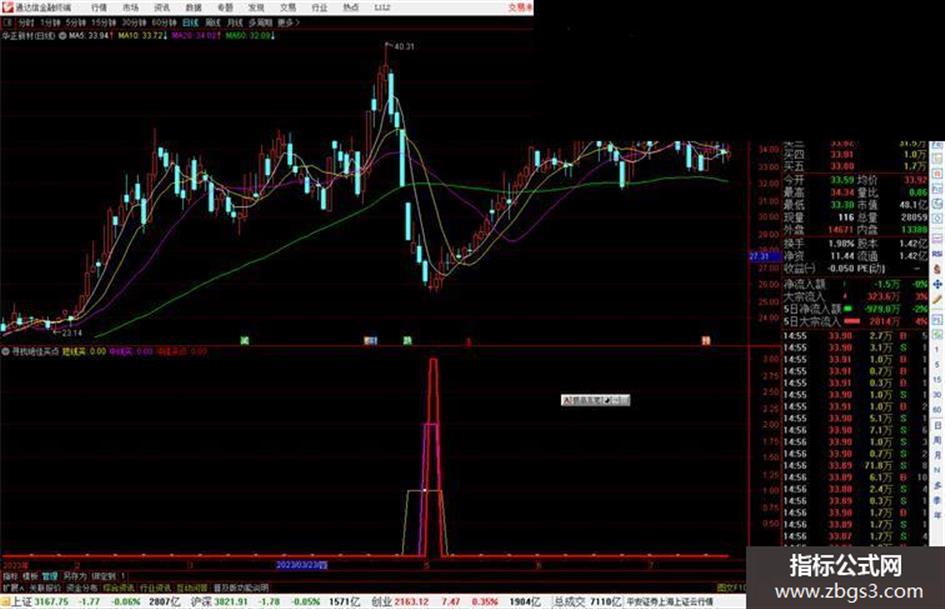Click the MA5 moving average label
This screenshot has height=609, width=945.
(89, 36)
